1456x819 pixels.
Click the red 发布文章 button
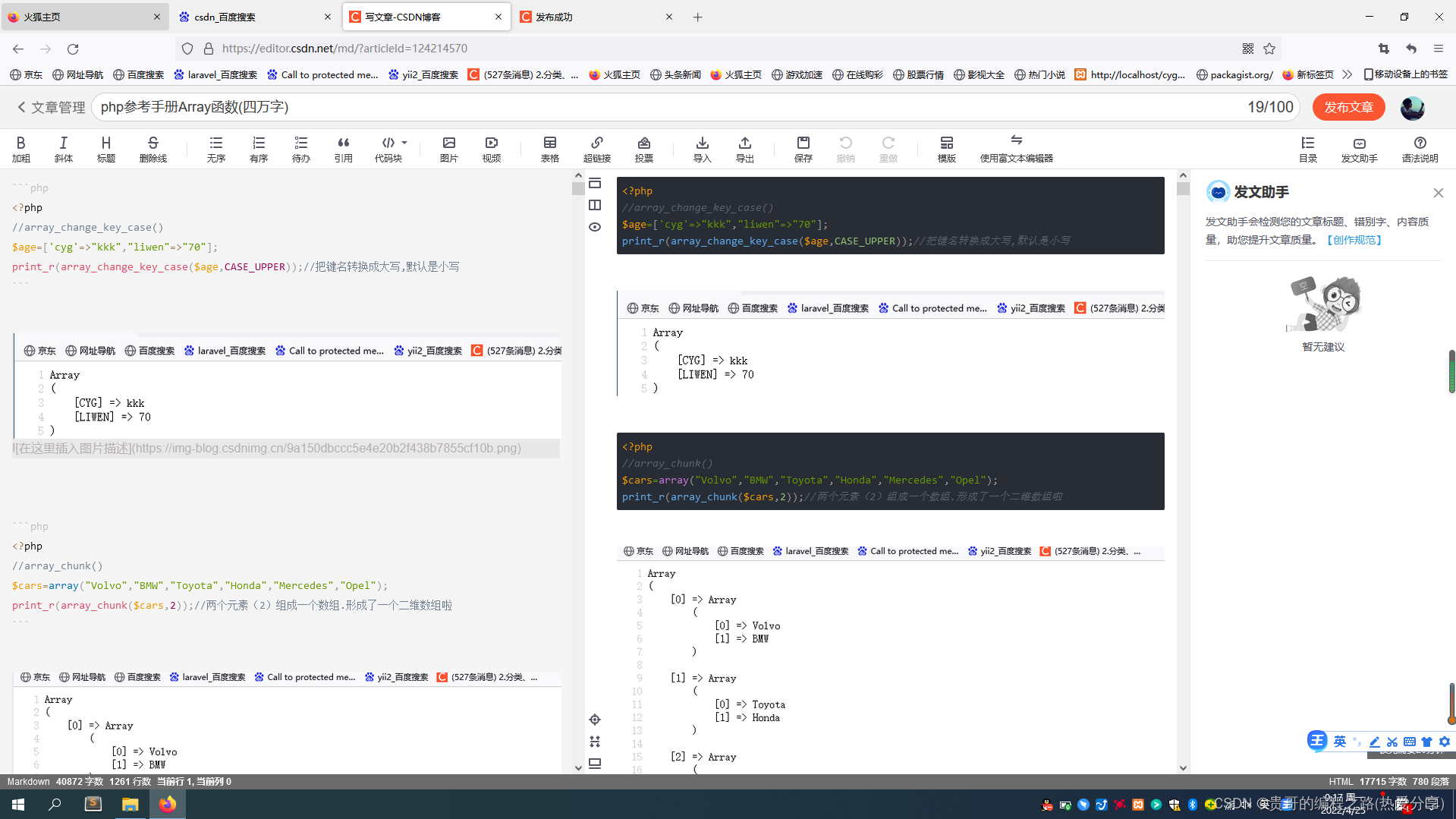point(1349,107)
